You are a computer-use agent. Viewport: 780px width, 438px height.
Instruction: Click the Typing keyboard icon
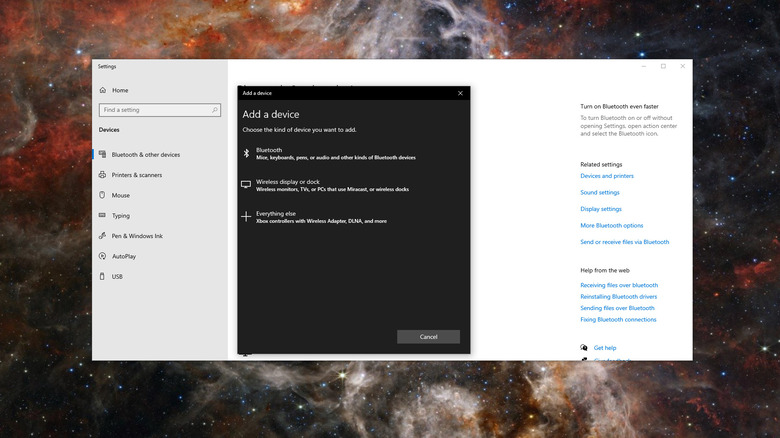tap(103, 215)
